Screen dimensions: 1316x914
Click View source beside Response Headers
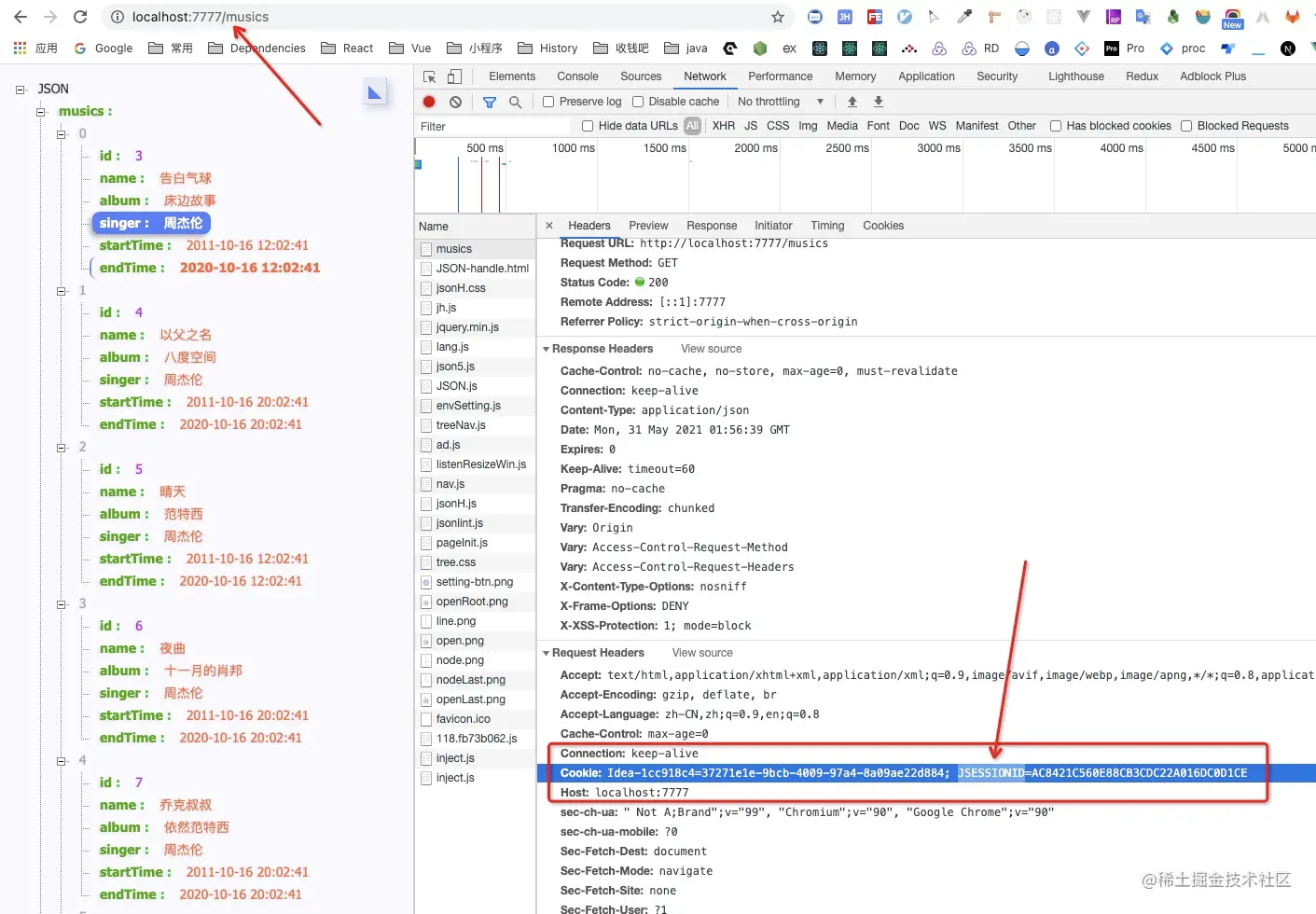[x=712, y=349]
